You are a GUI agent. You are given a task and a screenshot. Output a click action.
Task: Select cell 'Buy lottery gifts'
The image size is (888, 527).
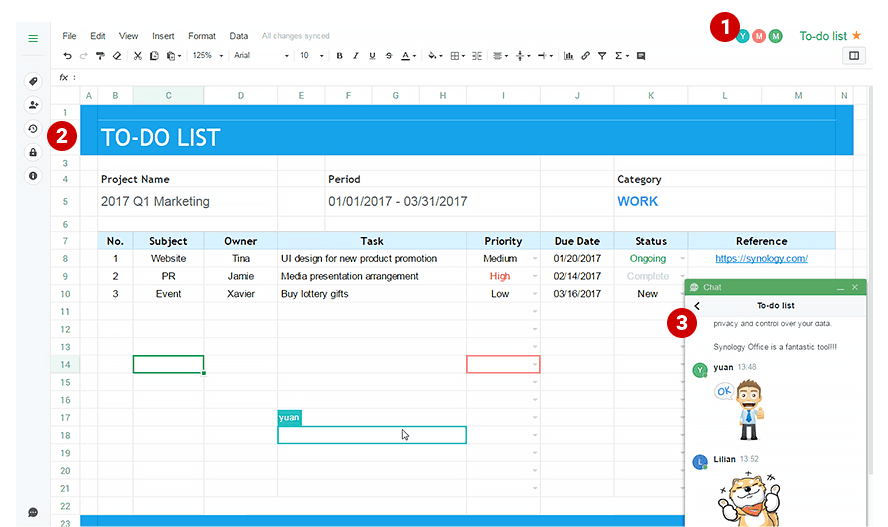tap(372, 294)
